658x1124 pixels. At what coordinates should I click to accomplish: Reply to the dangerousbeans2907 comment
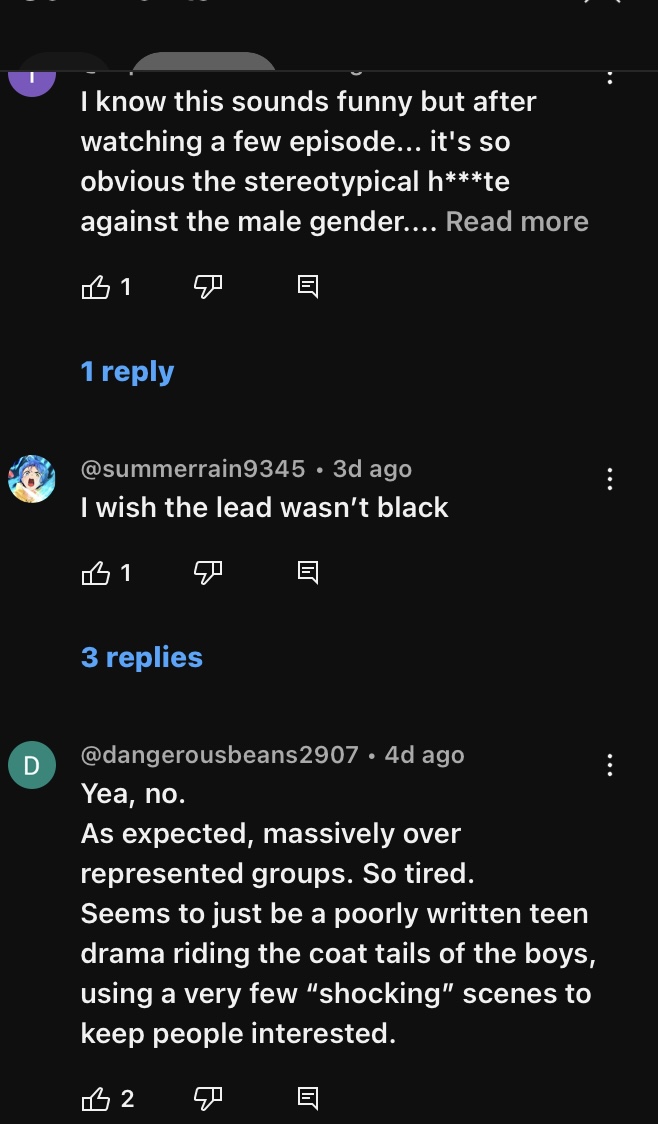pos(308,1097)
